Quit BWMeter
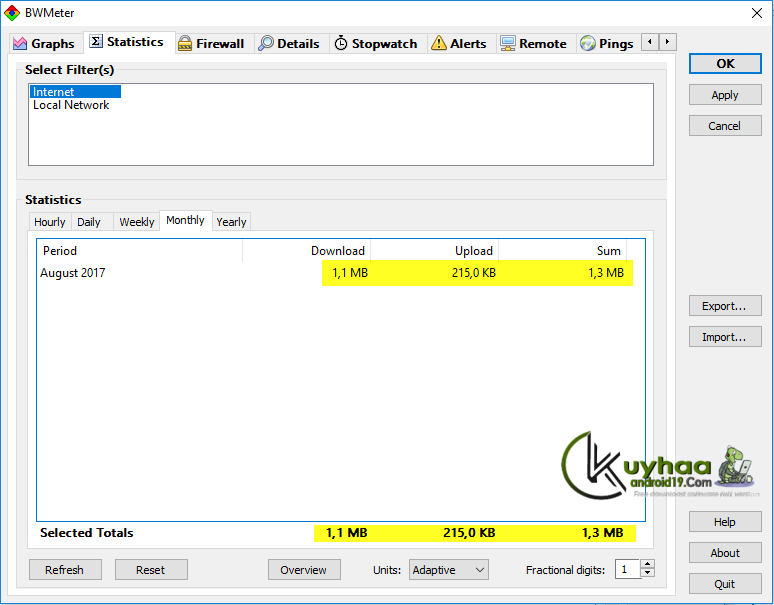The height and width of the screenshot is (605, 774). pyautogui.click(x=725, y=584)
